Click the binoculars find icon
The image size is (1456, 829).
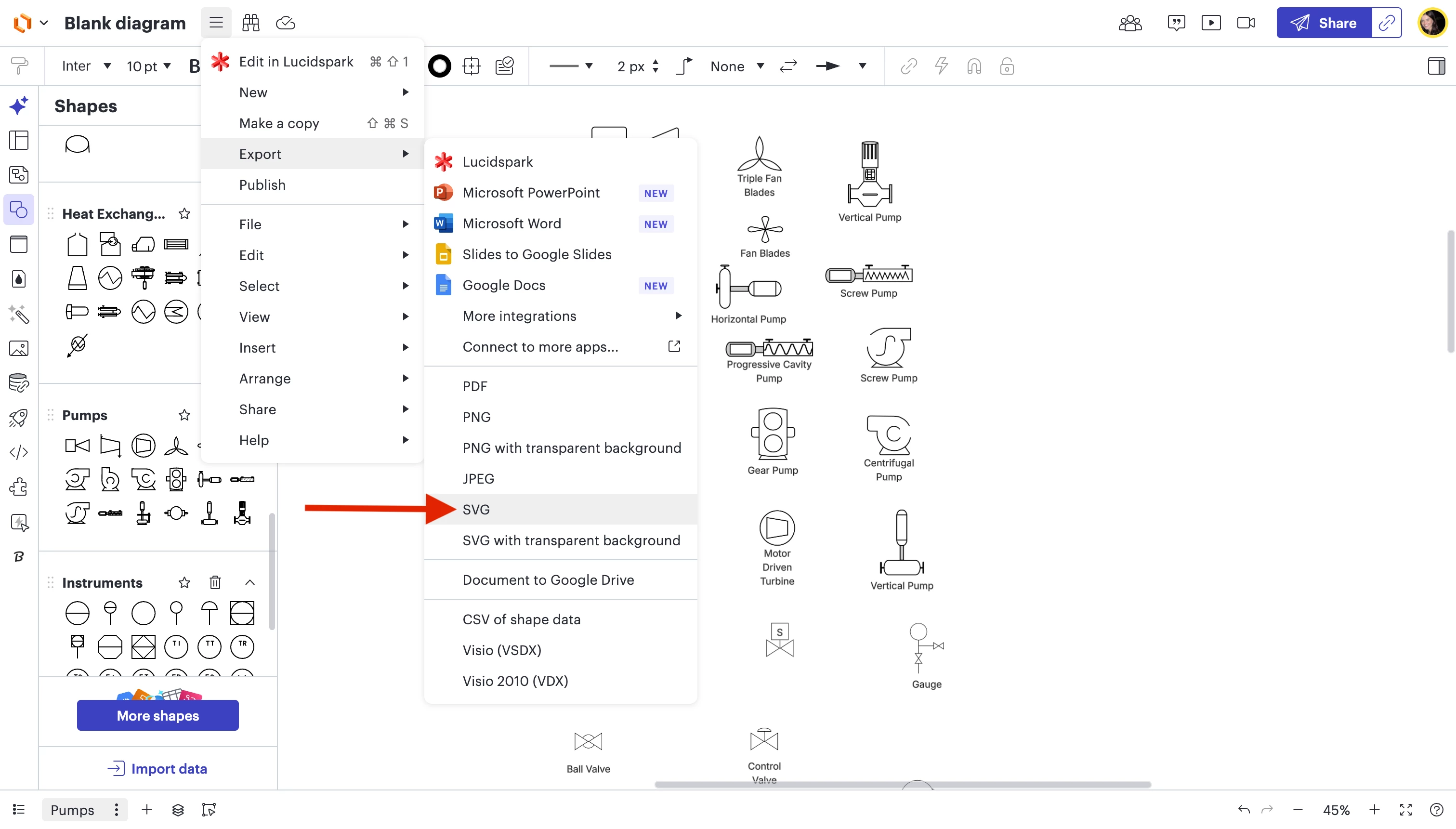pos(250,23)
